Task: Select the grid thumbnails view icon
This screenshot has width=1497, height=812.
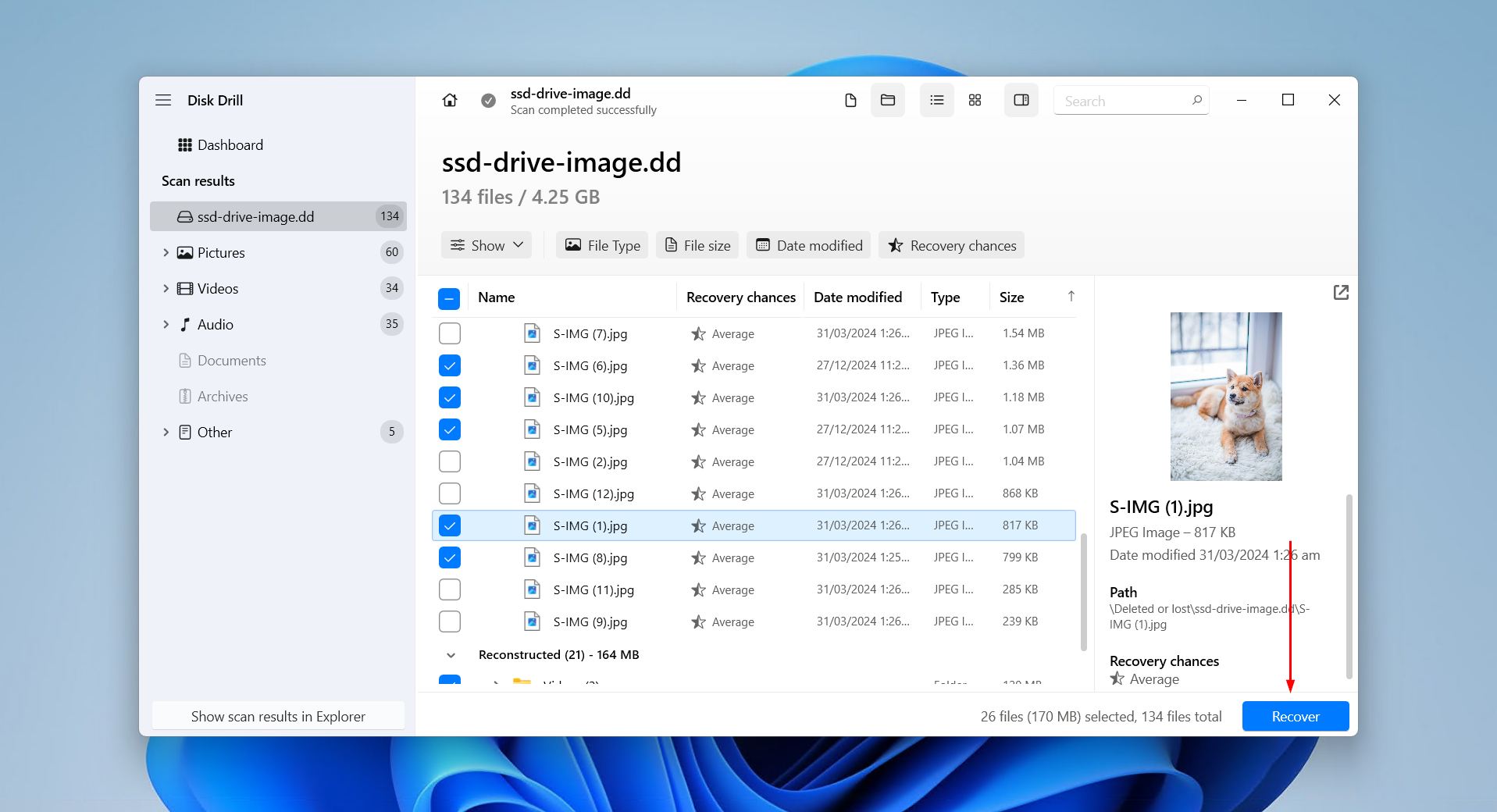Action: [975, 100]
